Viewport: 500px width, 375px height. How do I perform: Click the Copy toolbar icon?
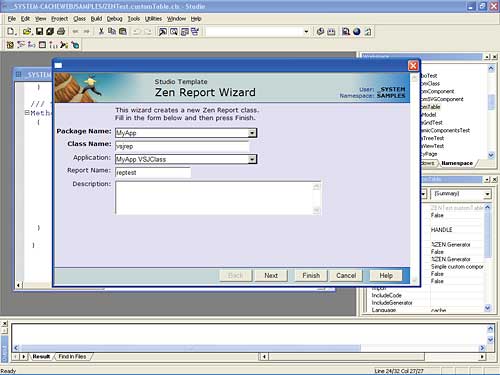click(112, 32)
